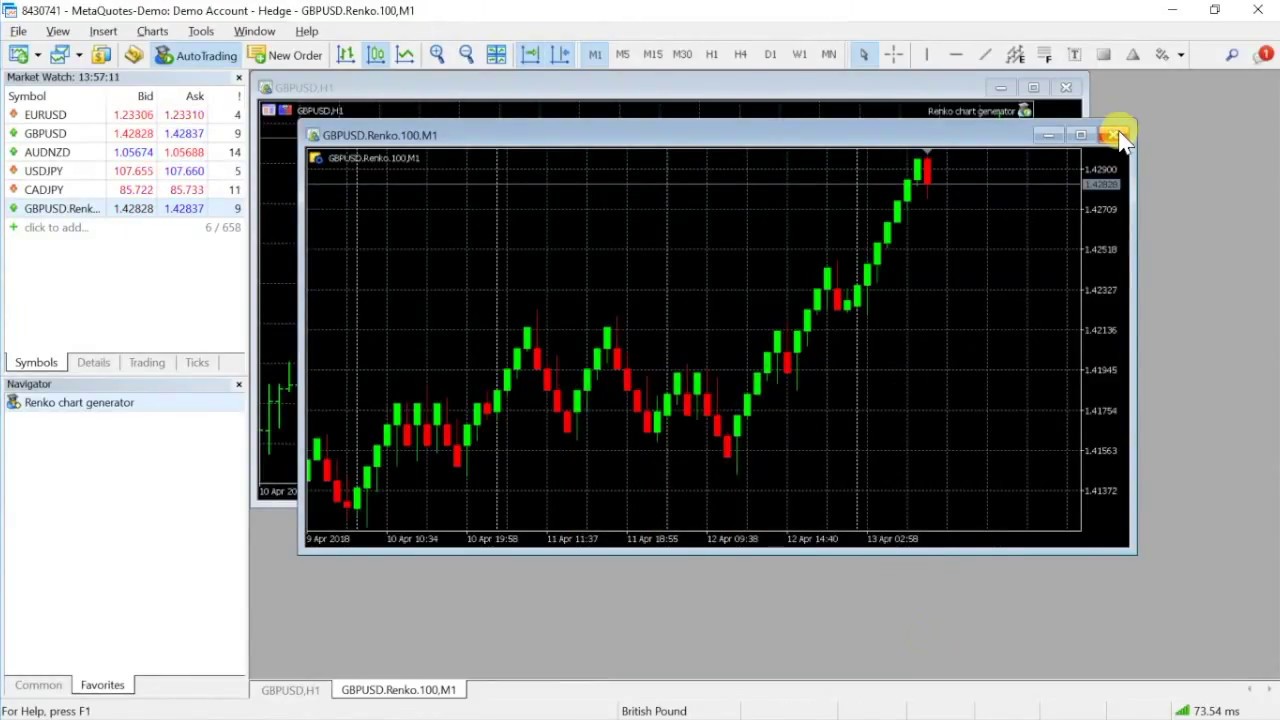Screen dimensions: 1280x720
Task: Select the D1 timeframe
Action: coord(770,55)
